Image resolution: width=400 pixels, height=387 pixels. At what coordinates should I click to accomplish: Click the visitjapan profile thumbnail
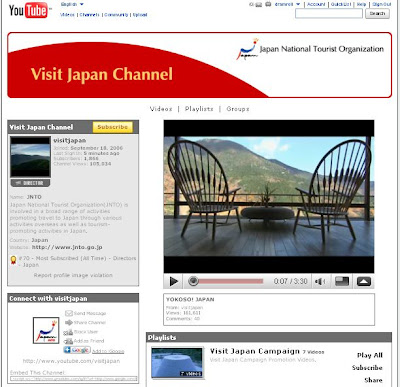[30, 157]
